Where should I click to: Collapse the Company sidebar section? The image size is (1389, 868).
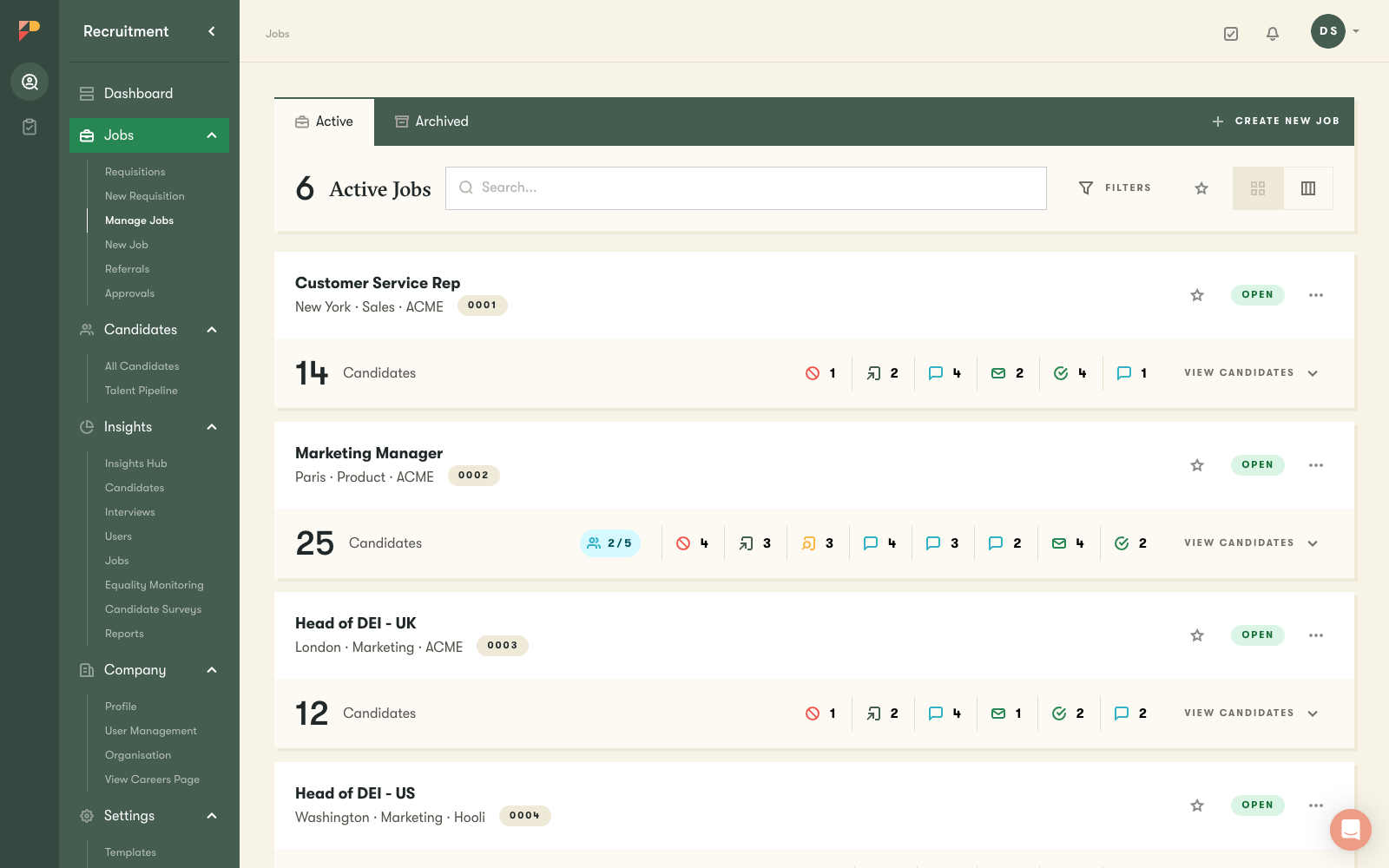pyautogui.click(x=212, y=670)
